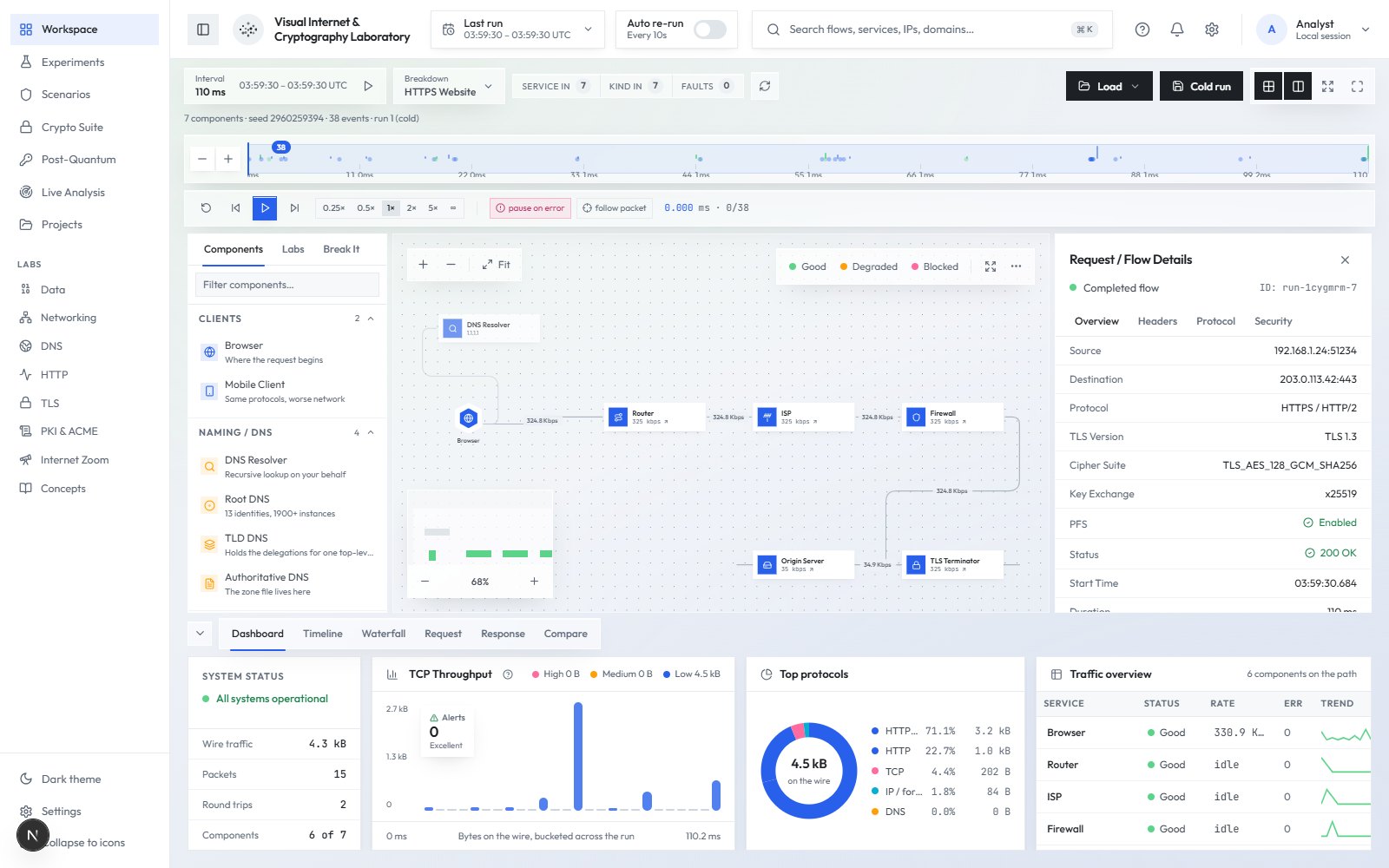Click the Firewall node on canvas

click(954, 418)
